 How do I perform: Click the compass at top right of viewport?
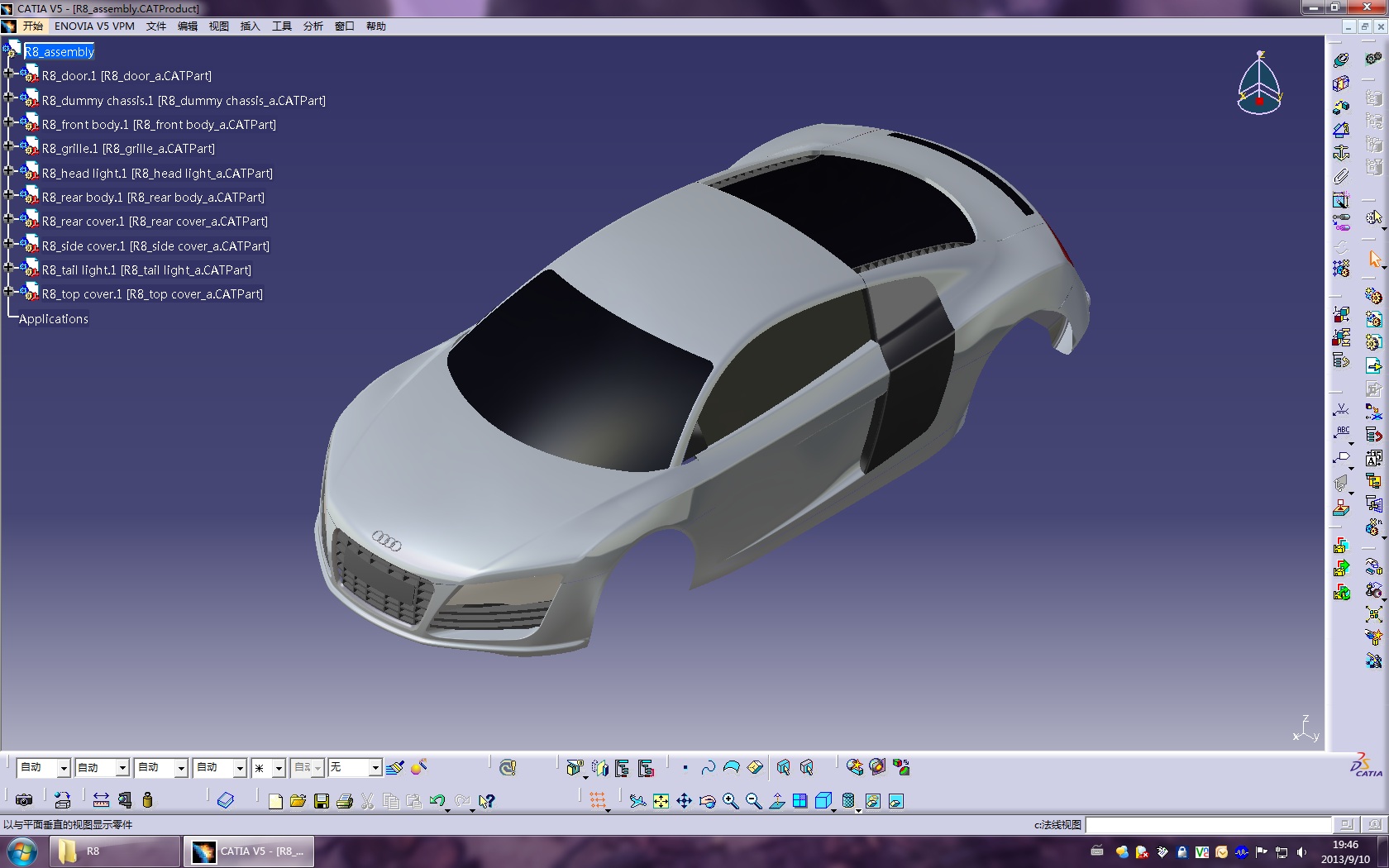tap(1259, 83)
